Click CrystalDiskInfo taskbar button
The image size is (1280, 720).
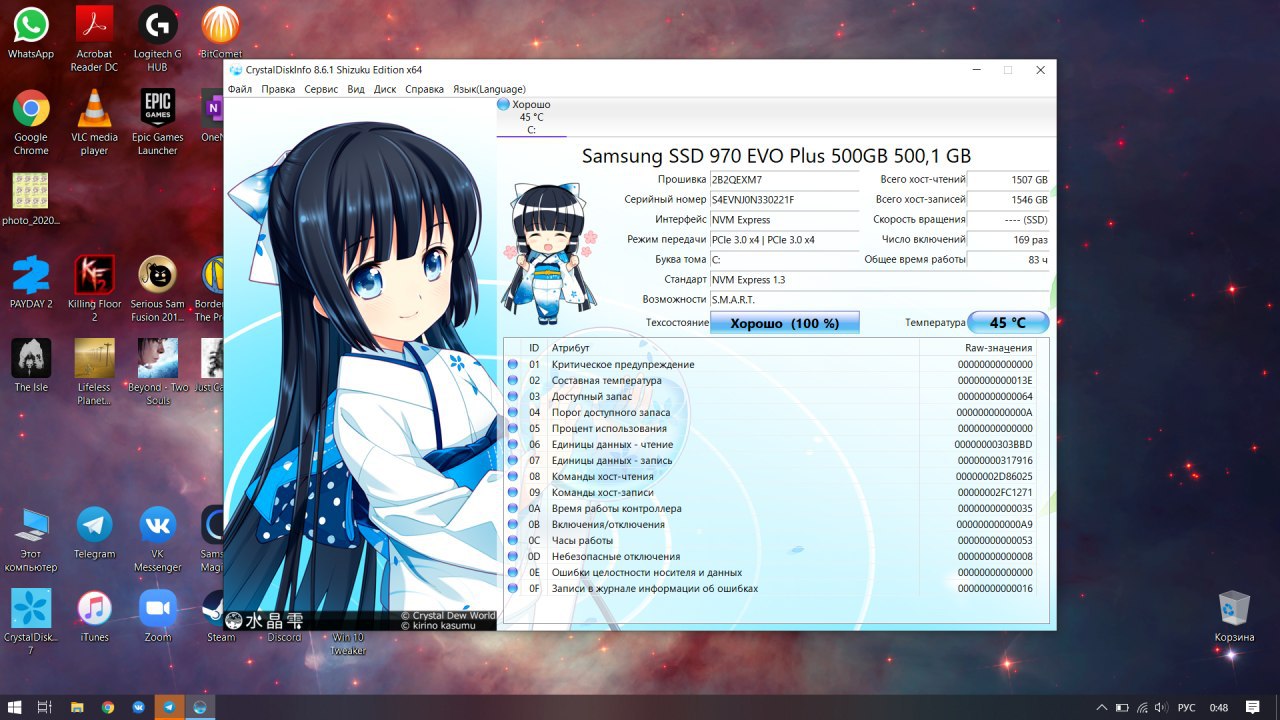[x=200, y=707]
